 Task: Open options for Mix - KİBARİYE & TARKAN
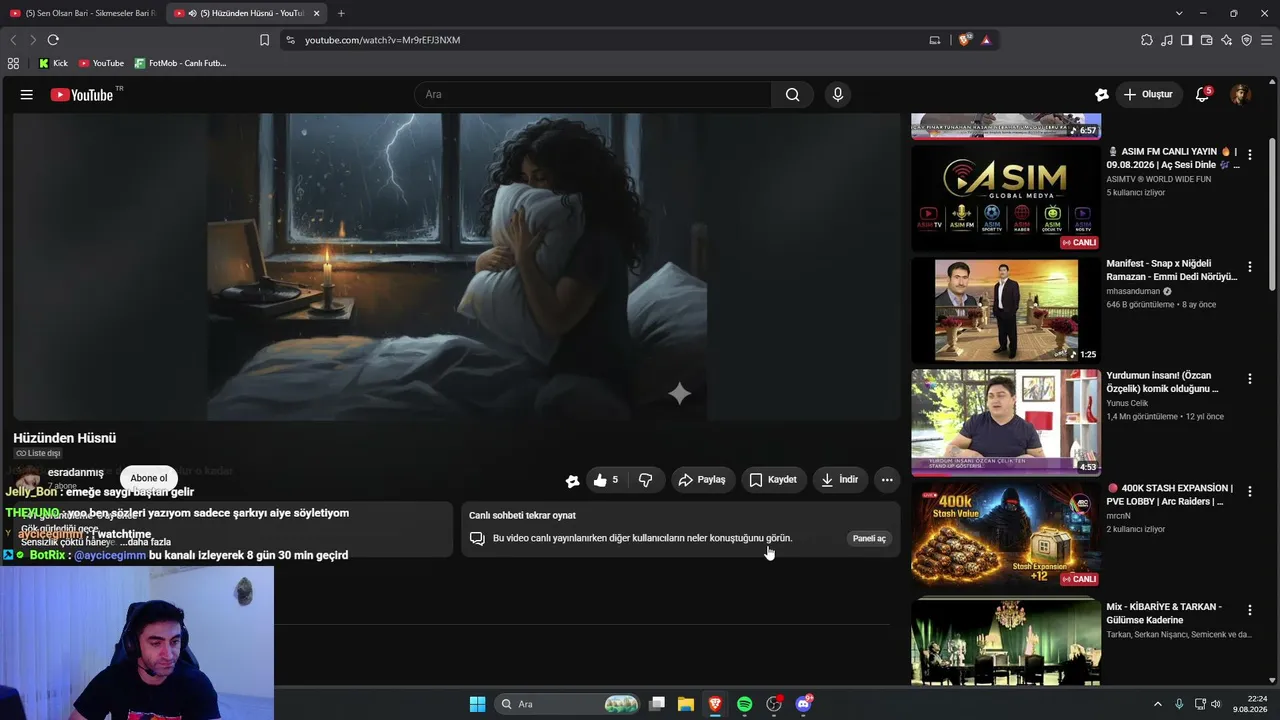(1249, 610)
